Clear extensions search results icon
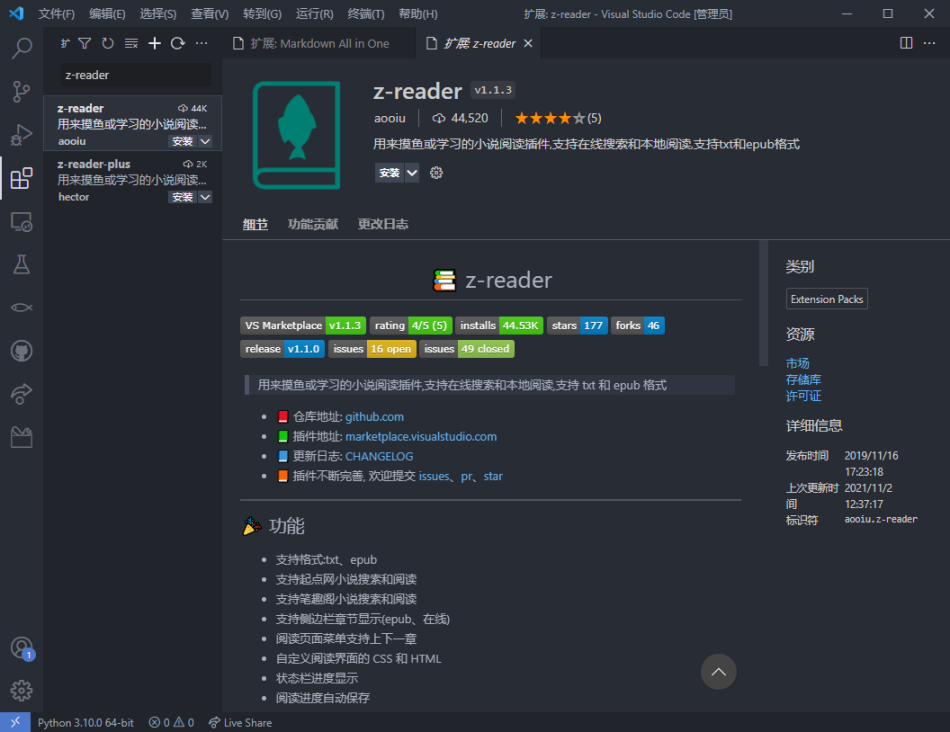This screenshot has width=950, height=732. 131,43
